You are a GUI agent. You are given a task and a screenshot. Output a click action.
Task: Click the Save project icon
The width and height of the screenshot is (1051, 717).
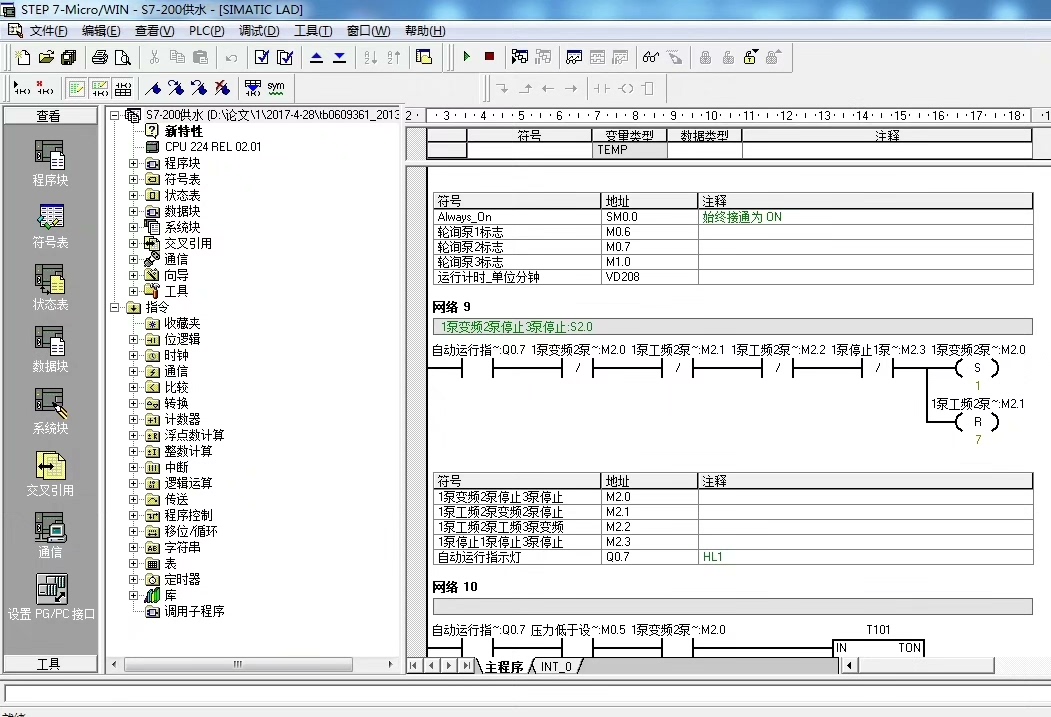pyautogui.click(x=68, y=58)
